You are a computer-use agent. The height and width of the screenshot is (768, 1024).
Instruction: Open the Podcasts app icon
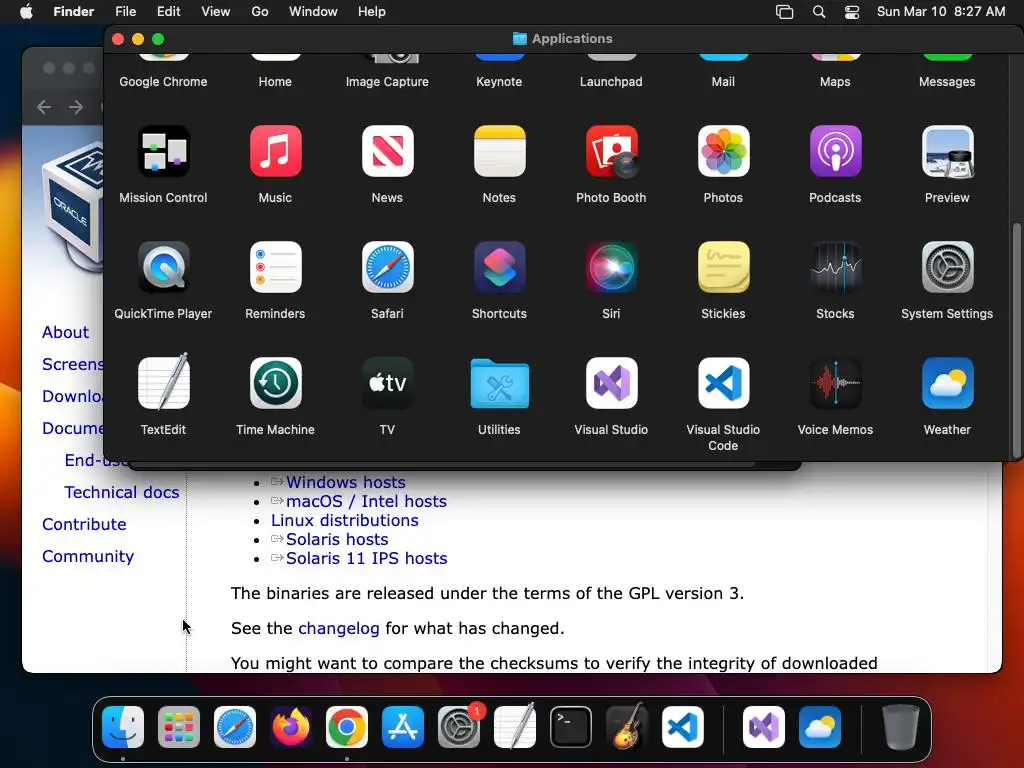coord(835,152)
